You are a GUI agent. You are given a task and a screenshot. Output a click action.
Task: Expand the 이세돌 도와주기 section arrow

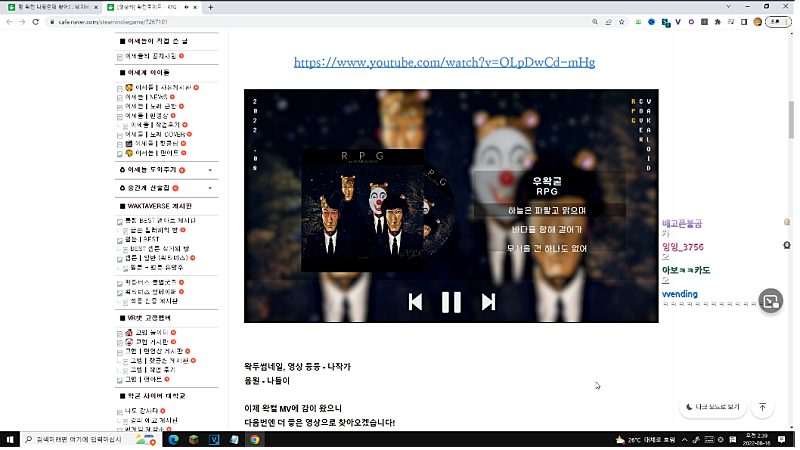[x=210, y=170]
